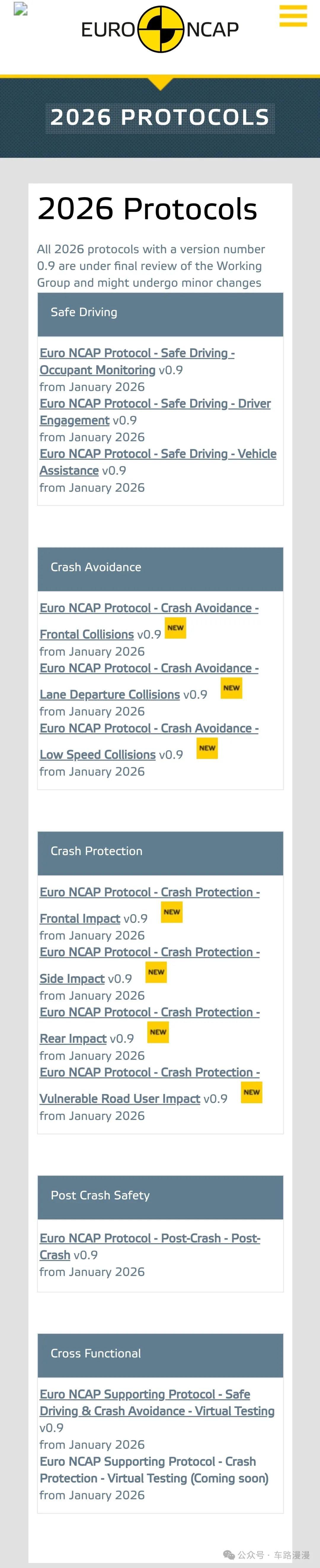The image size is (320, 1568).
Task: Click the Crash Protection section header
Action: tap(160, 851)
